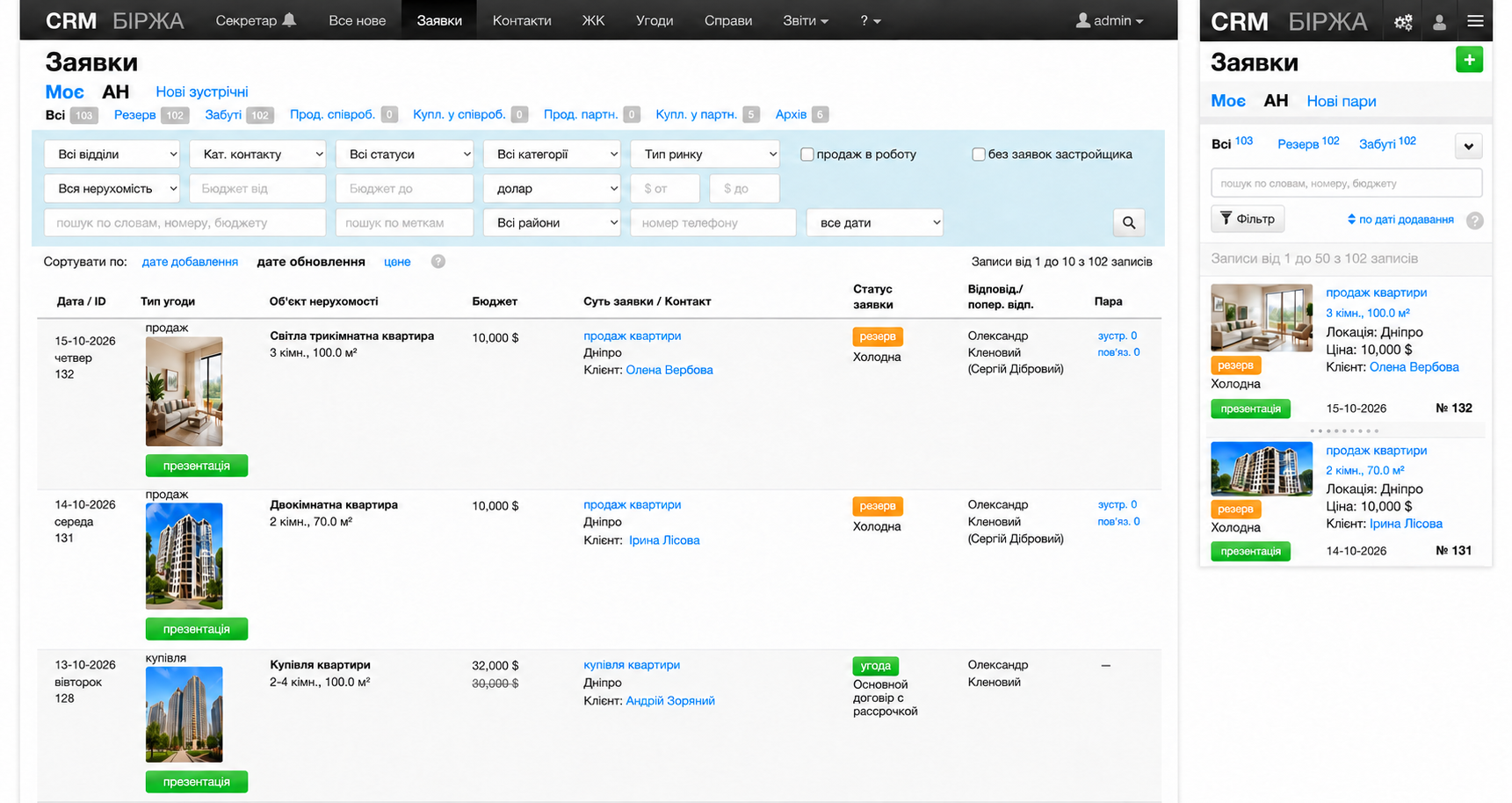Open the hamburger menu in mobile panel

point(1475,21)
